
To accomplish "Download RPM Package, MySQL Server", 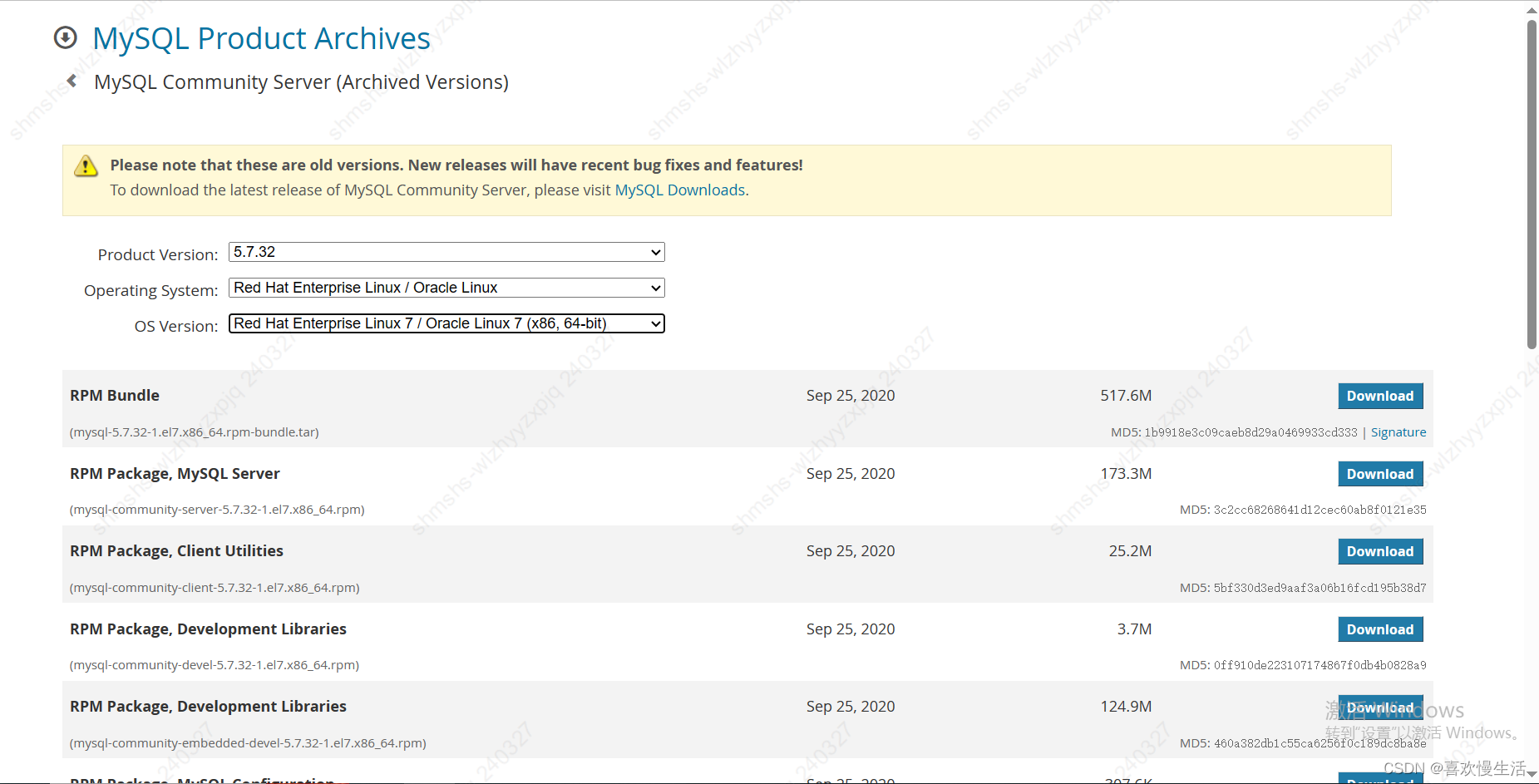I will [1380, 474].
